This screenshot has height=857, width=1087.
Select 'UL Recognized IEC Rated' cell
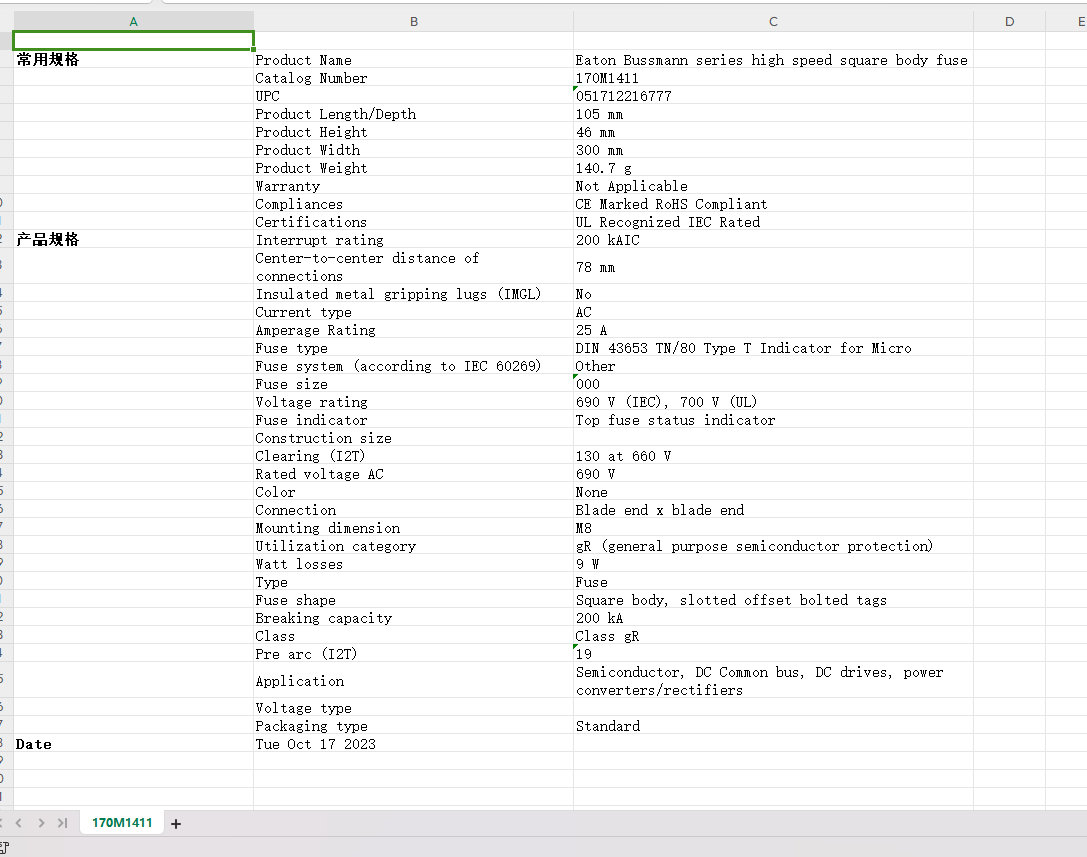click(774, 222)
